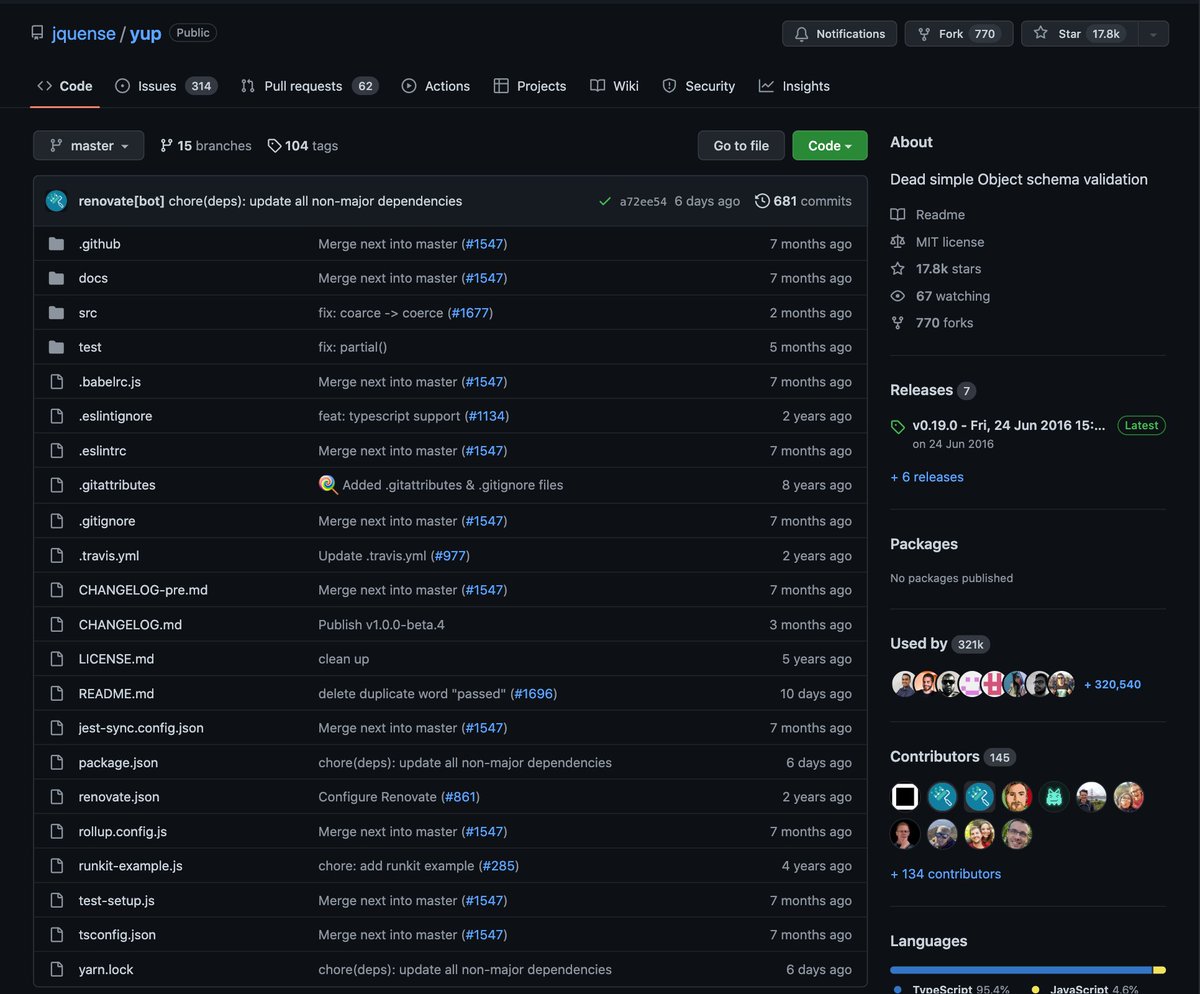This screenshot has height=994, width=1200.
Task: Click the lollipop emoji in .gitattributes row
Action: (328, 485)
